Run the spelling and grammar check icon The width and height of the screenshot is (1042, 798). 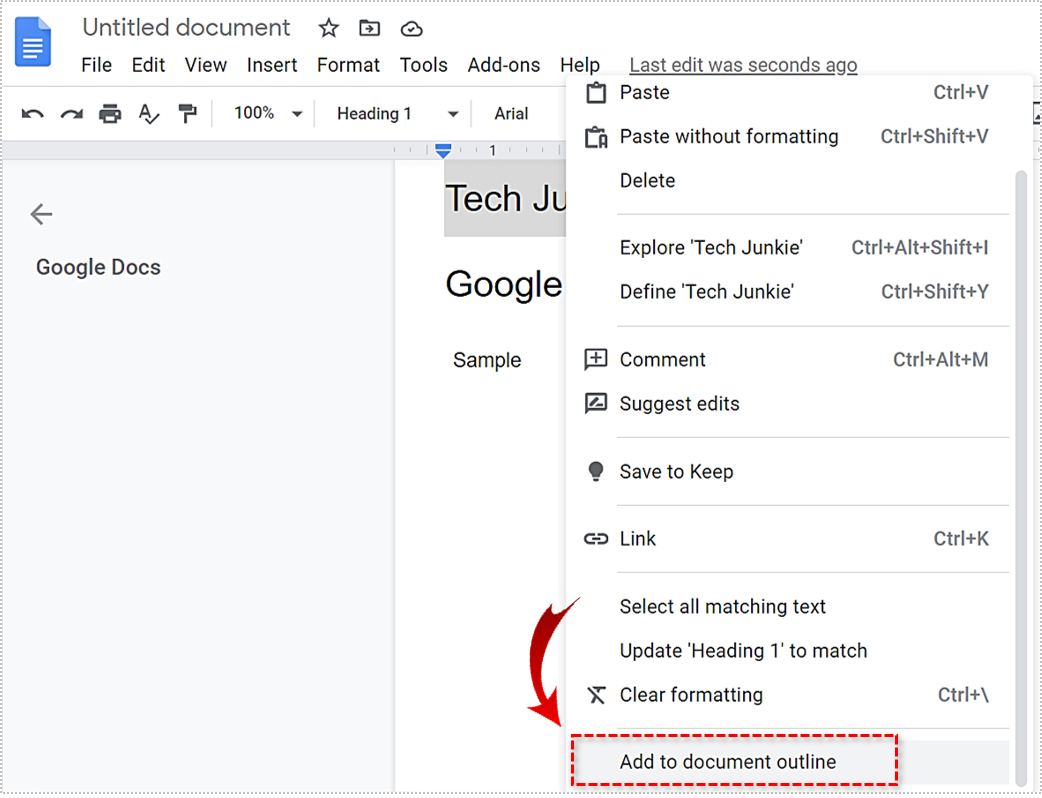click(148, 113)
